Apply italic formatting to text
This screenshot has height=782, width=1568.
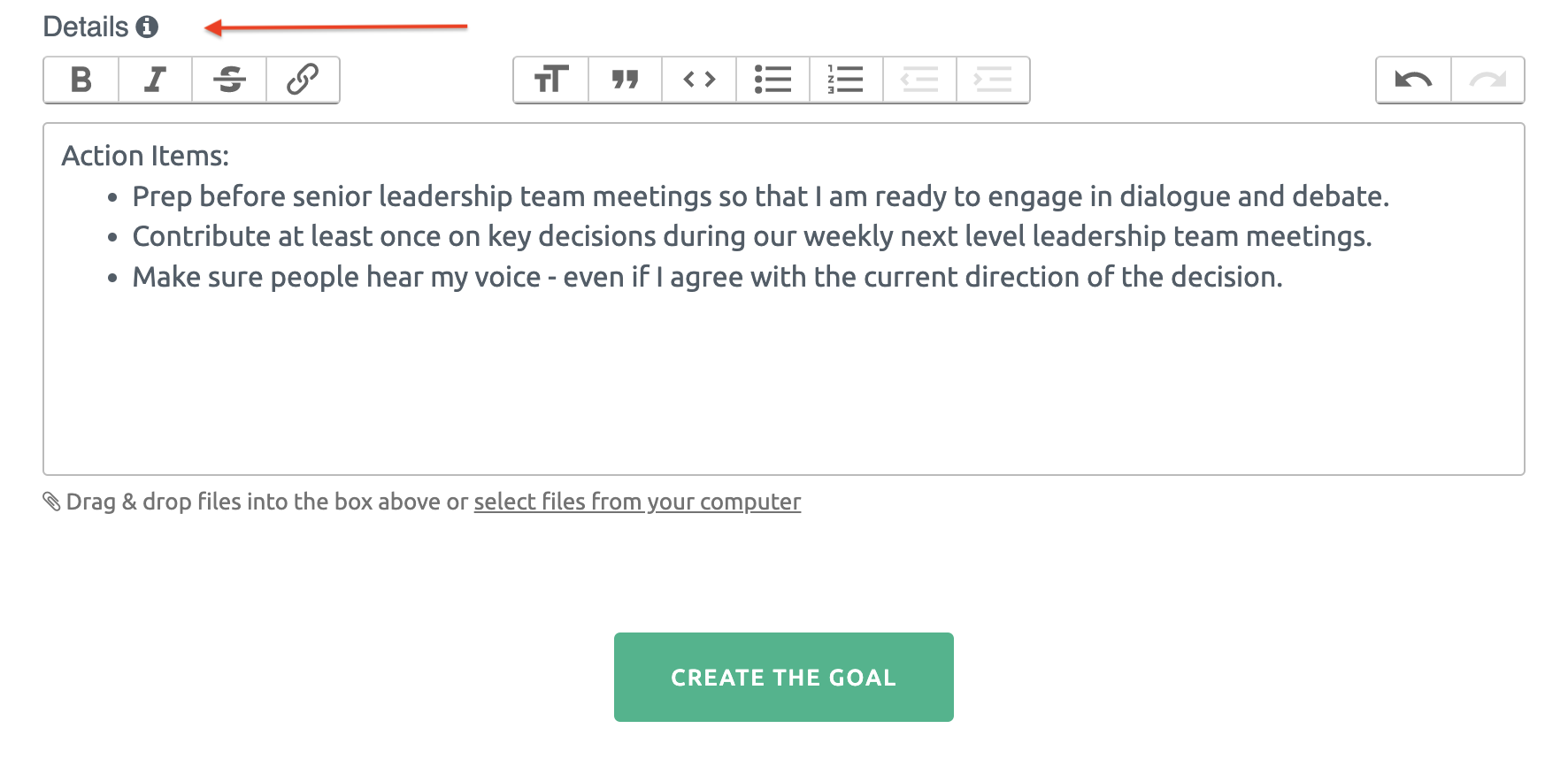click(x=156, y=80)
